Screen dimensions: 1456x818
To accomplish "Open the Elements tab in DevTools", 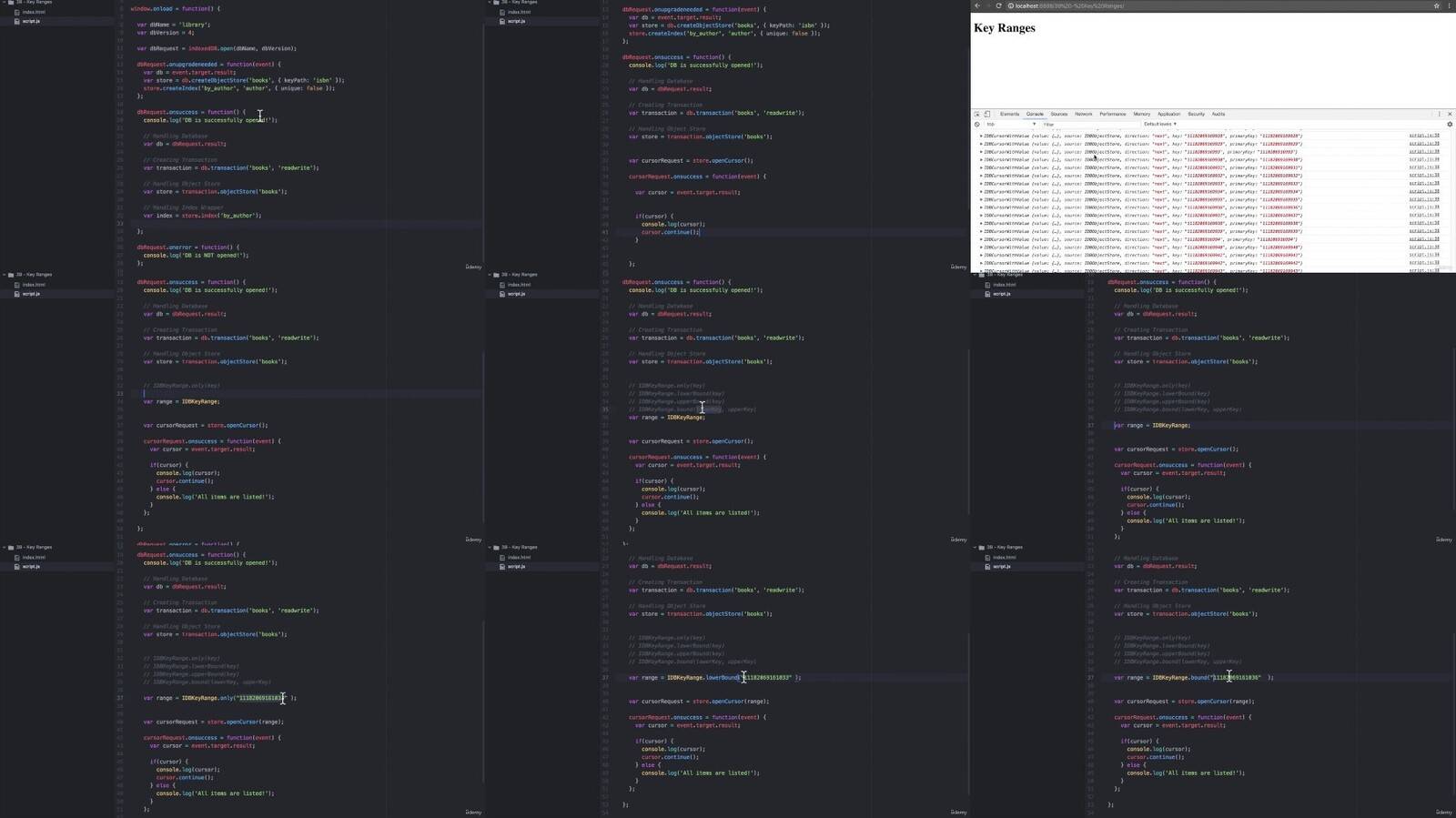I will tap(1009, 114).
